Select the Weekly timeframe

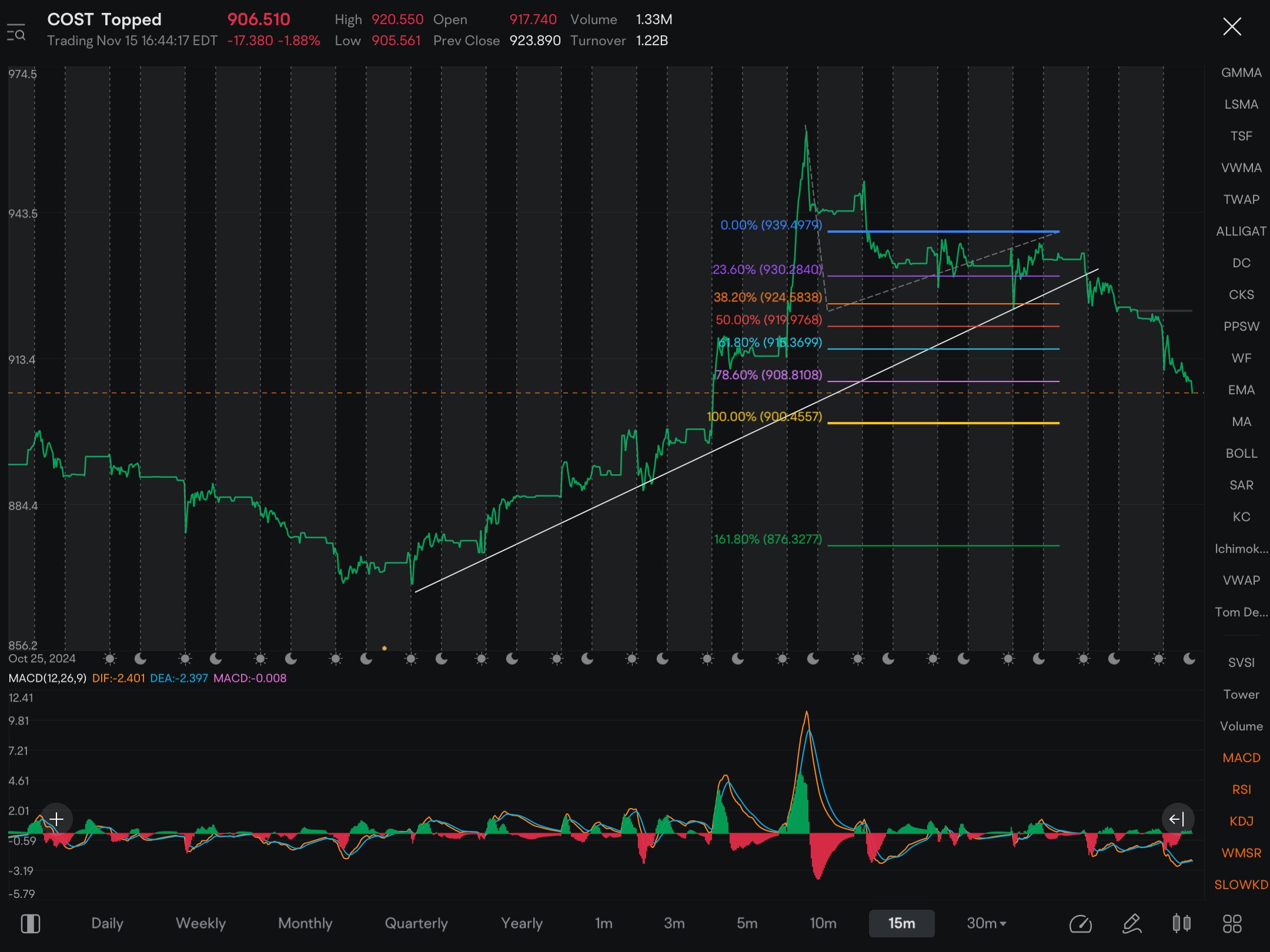click(200, 924)
